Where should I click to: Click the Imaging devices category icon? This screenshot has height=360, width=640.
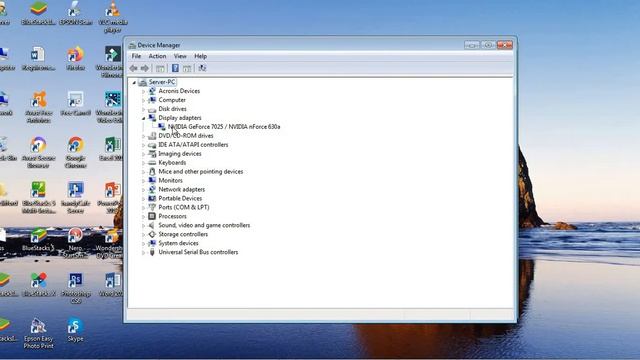pos(152,154)
